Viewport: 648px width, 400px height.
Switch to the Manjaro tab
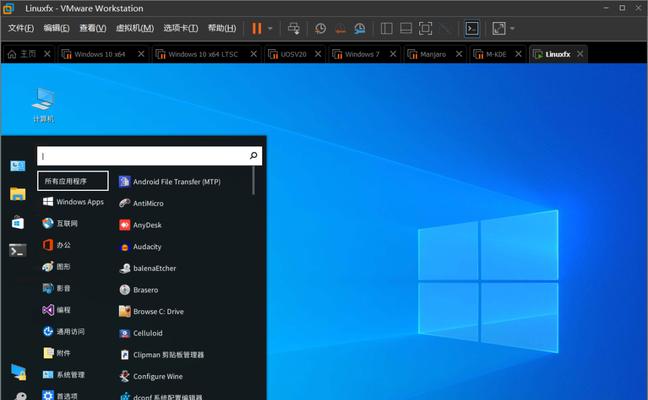pos(433,54)
